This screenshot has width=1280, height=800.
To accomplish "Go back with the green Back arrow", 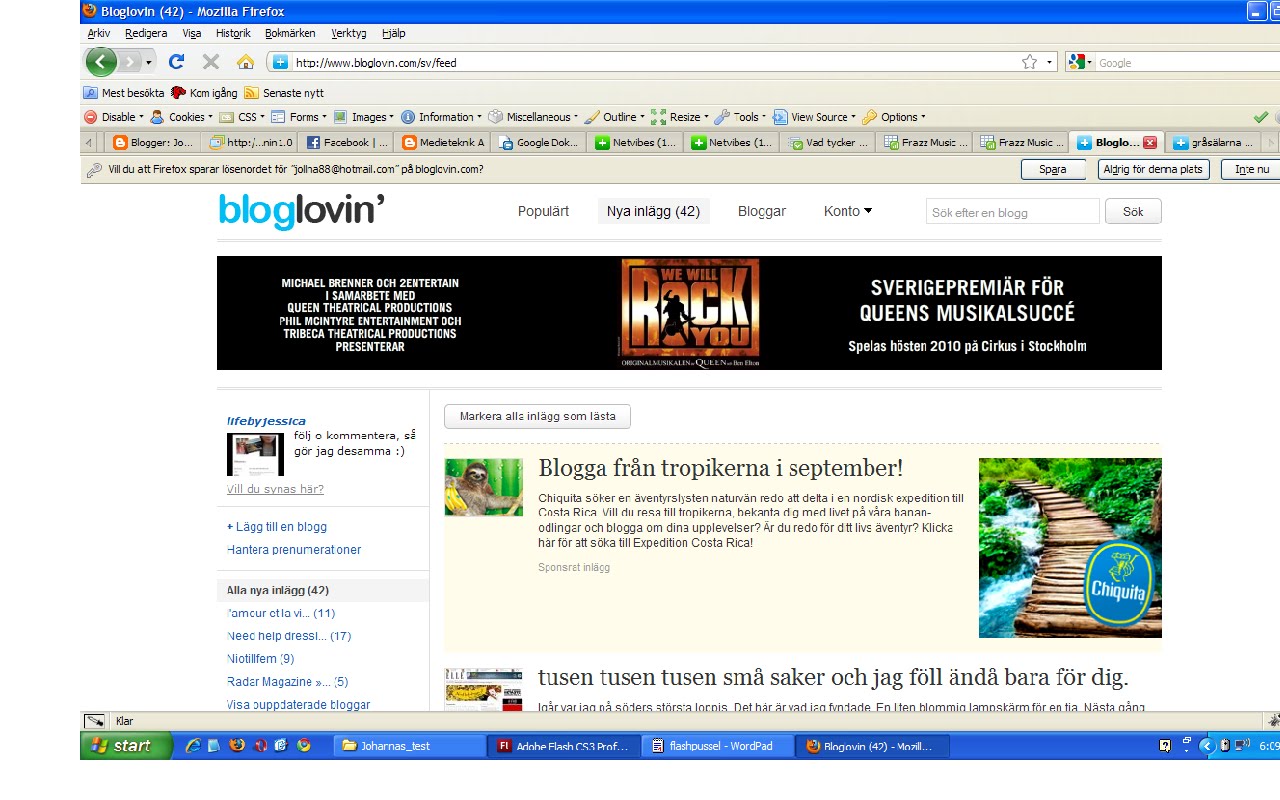I will point(101,62).
